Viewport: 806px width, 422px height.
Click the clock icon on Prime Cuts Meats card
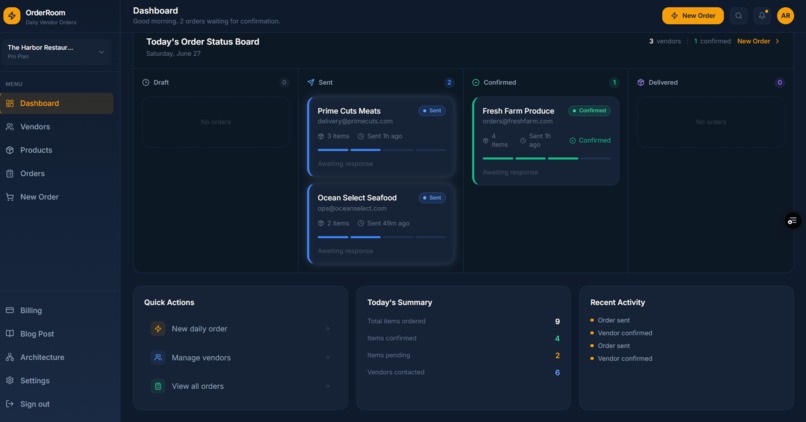click(361, 136)
